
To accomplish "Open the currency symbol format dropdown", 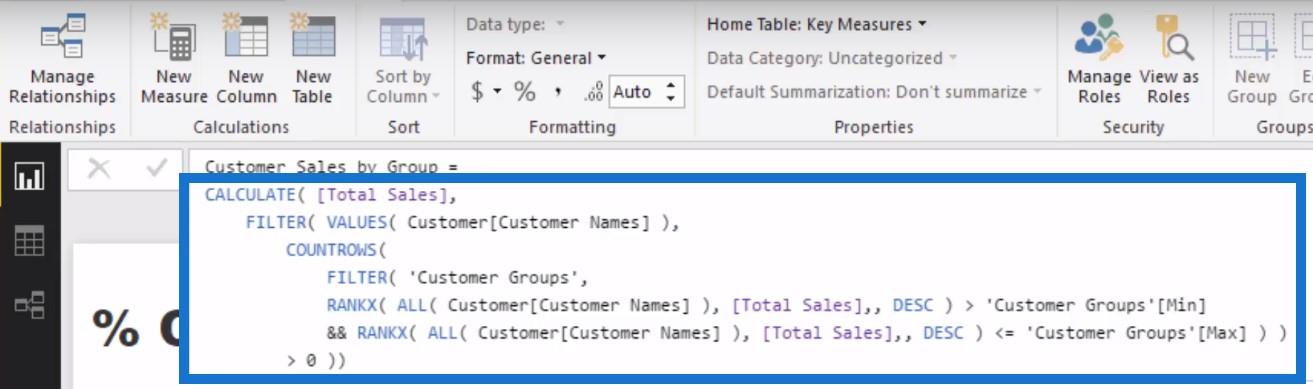I will click(485, 92).
